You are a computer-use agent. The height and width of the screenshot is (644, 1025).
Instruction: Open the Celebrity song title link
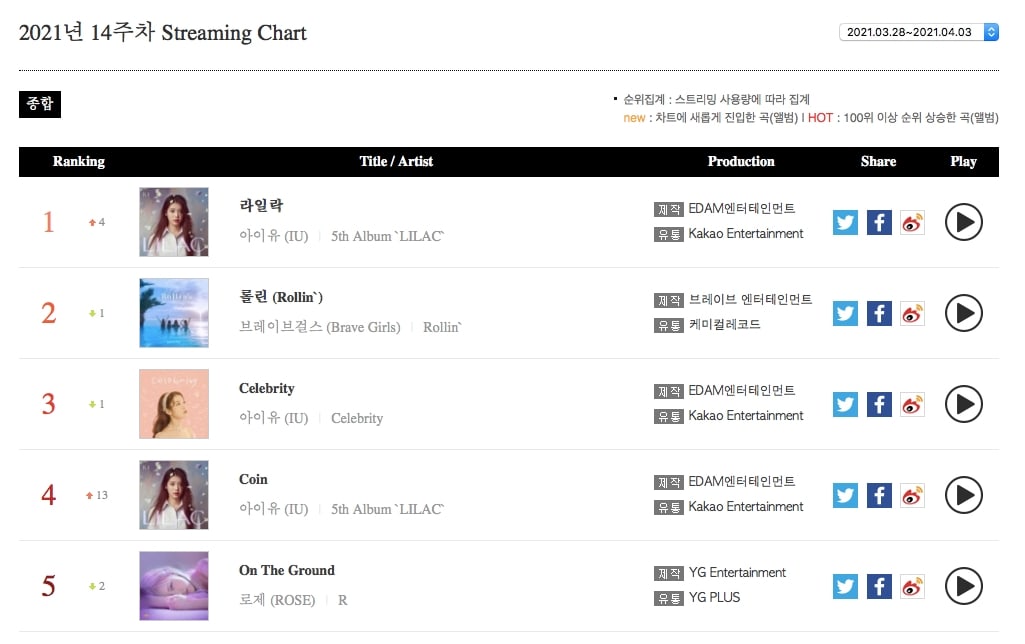(x=267, y=388)
